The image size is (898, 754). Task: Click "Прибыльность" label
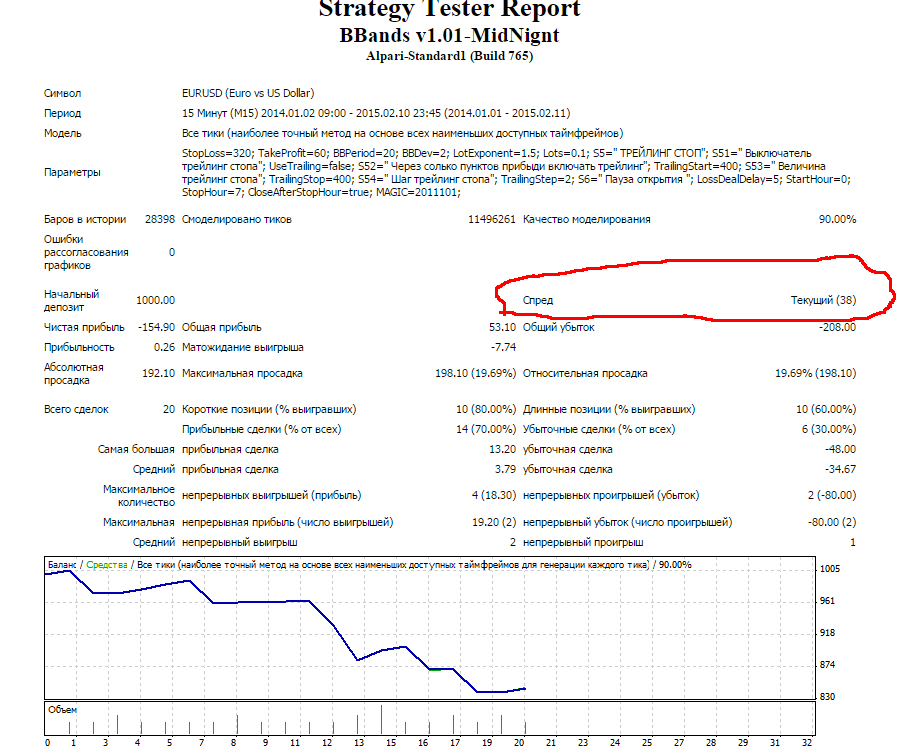tap(79, 348)
